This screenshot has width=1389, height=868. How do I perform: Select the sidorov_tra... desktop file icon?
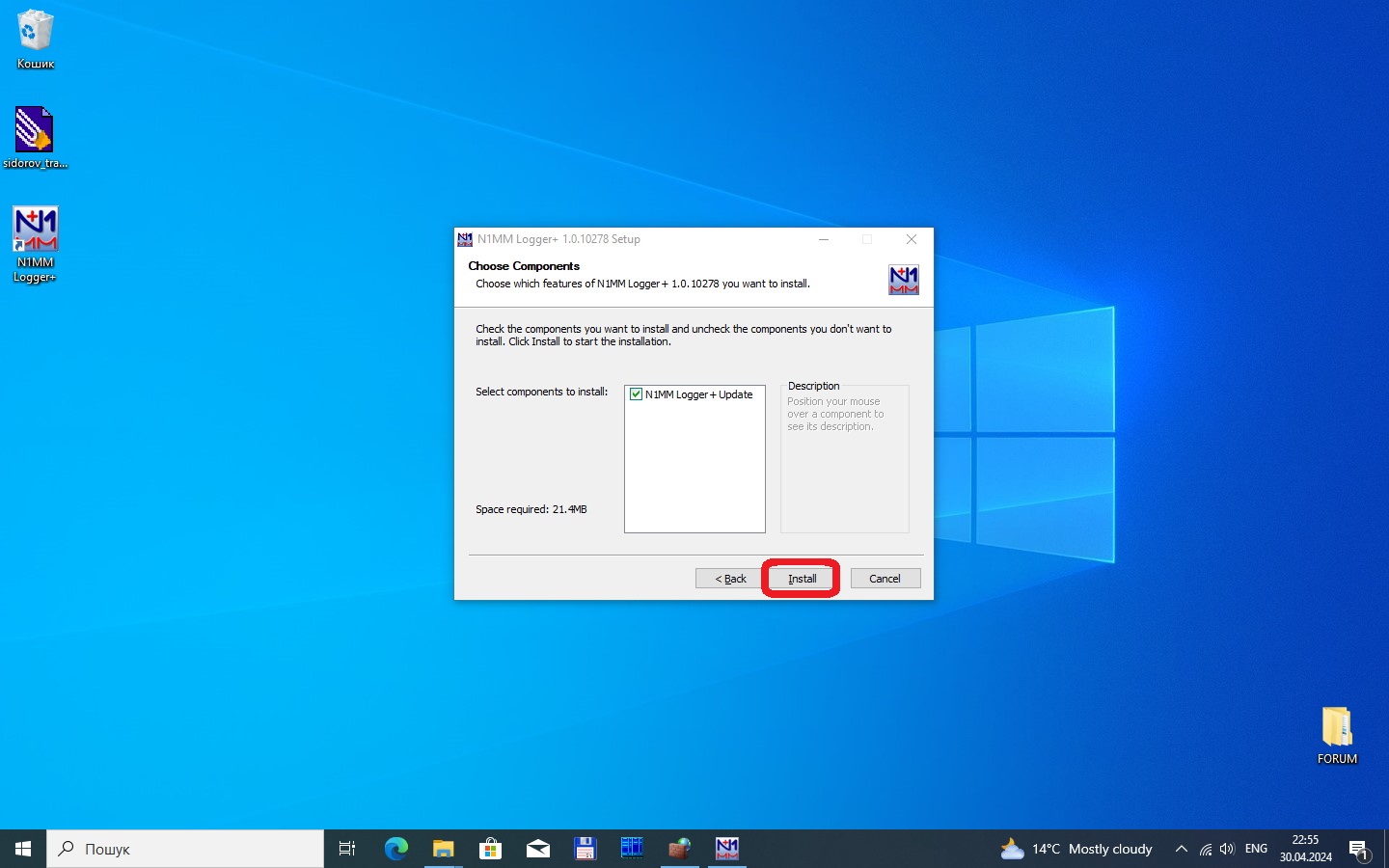[x=35, y=138]
